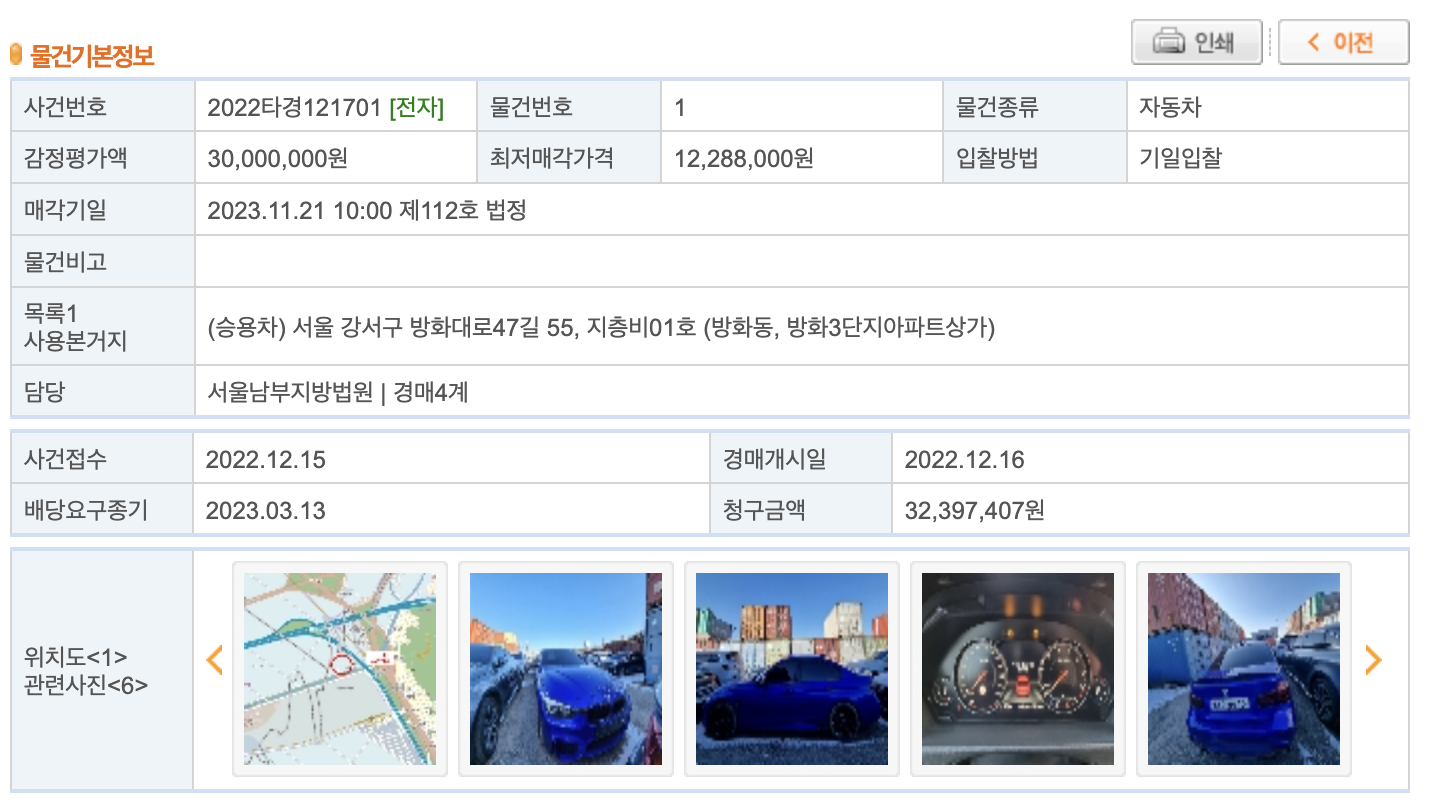1430x802 pixels.
Task: Open the blue car front view photo
Action: click(566, 669)
